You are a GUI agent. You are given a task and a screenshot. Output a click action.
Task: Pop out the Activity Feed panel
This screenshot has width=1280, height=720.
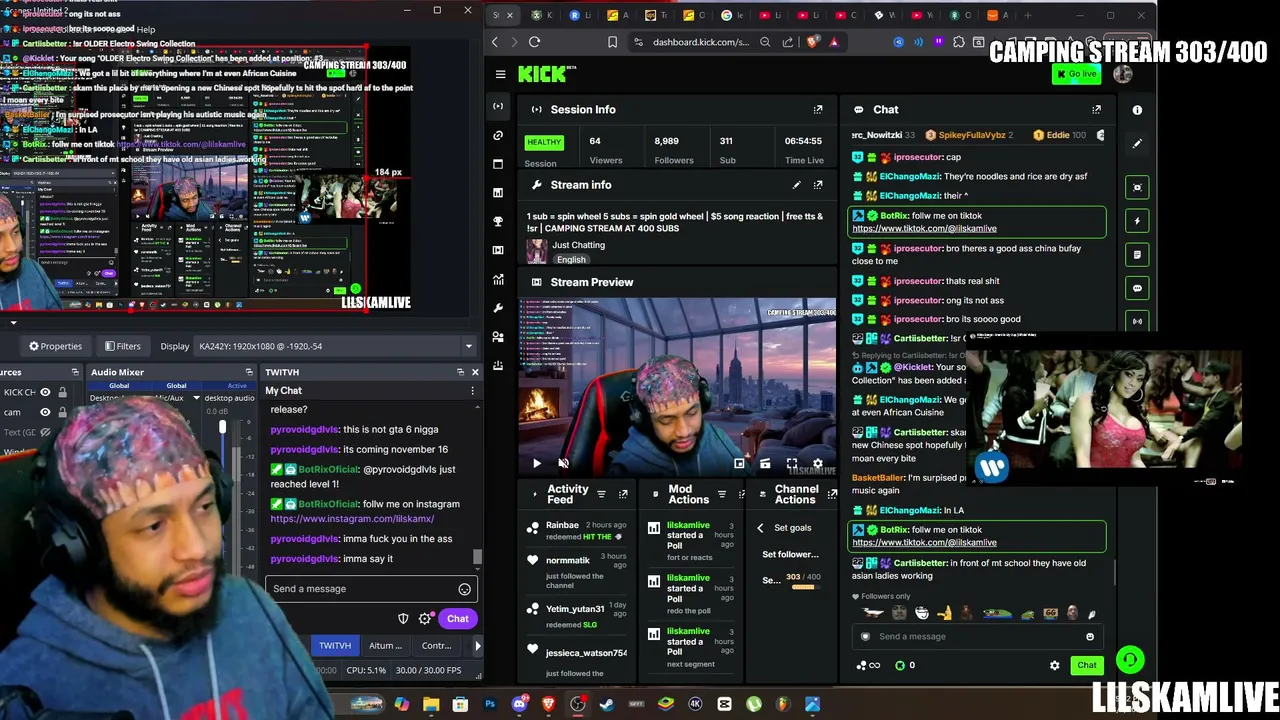(x=623, y=494)
